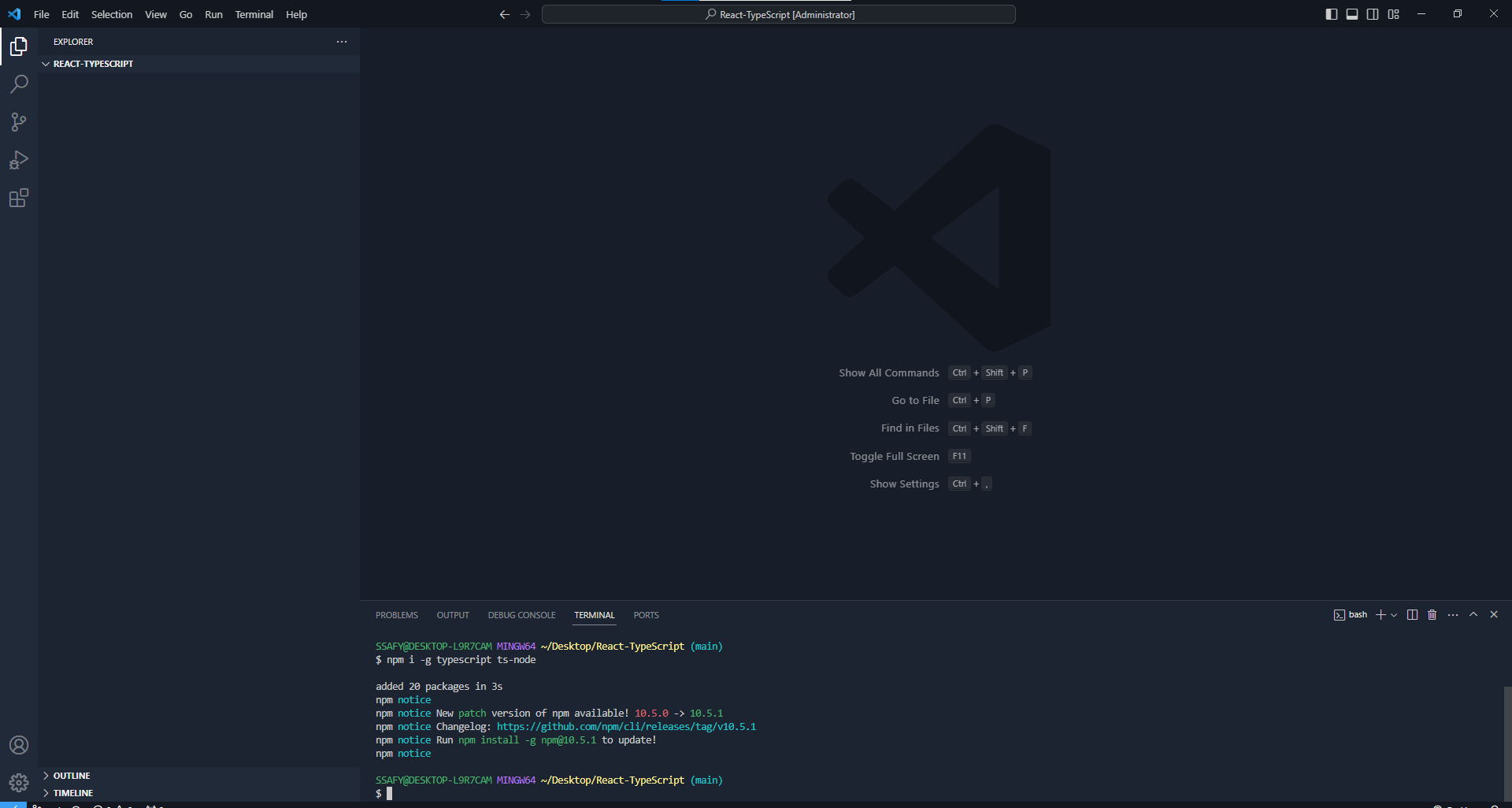Click the VS Code logo in title bar
Image resolution: width=1512 pixels, height=808 pixels.
click(x=14, y=14)
